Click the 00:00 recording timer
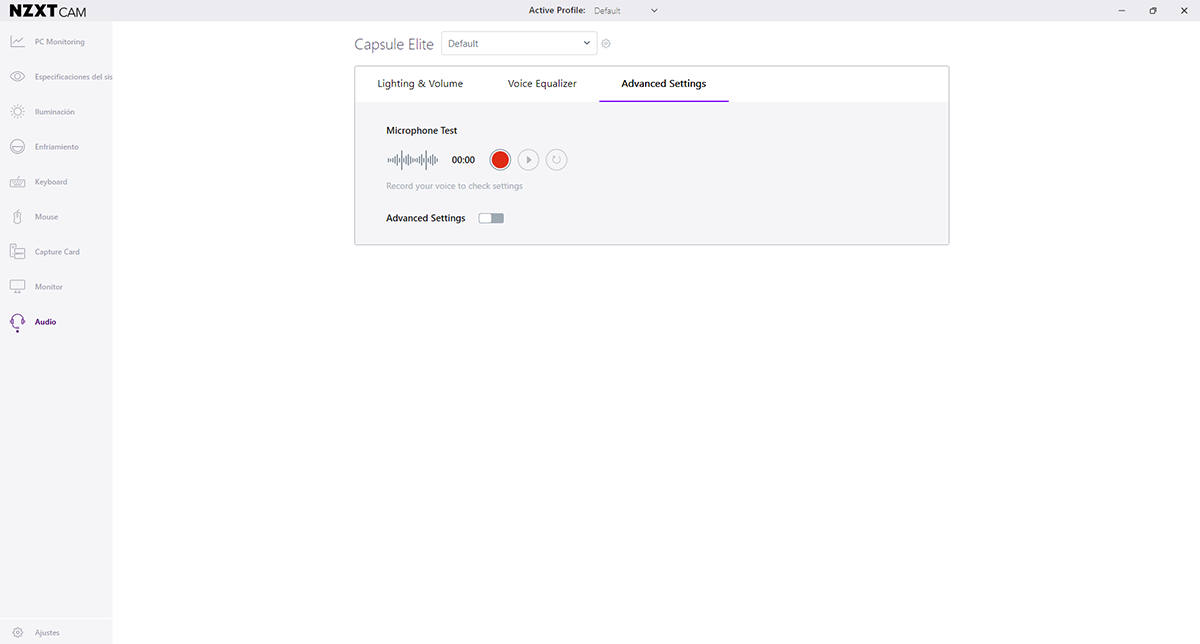The height and width of the screenshot is (644, 1200). point(463,160)
